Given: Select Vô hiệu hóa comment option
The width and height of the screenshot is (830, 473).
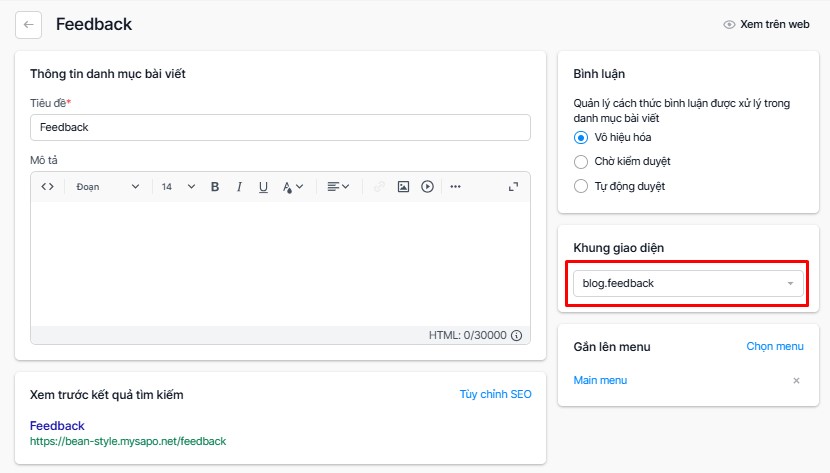Looking at the screenshot, I should (x=581, y=138).
